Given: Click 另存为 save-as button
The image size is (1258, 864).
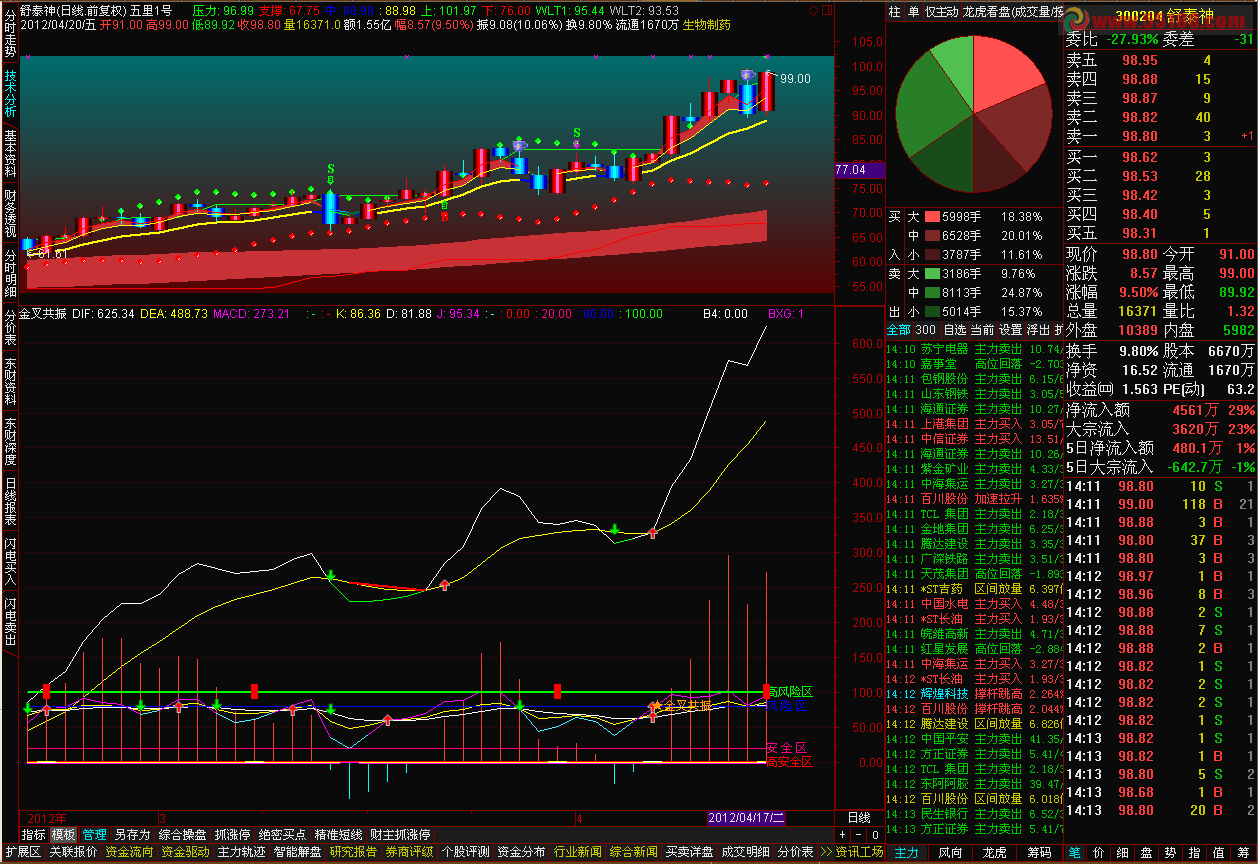Looking at the screenshot, I should (x=132, y=834).
